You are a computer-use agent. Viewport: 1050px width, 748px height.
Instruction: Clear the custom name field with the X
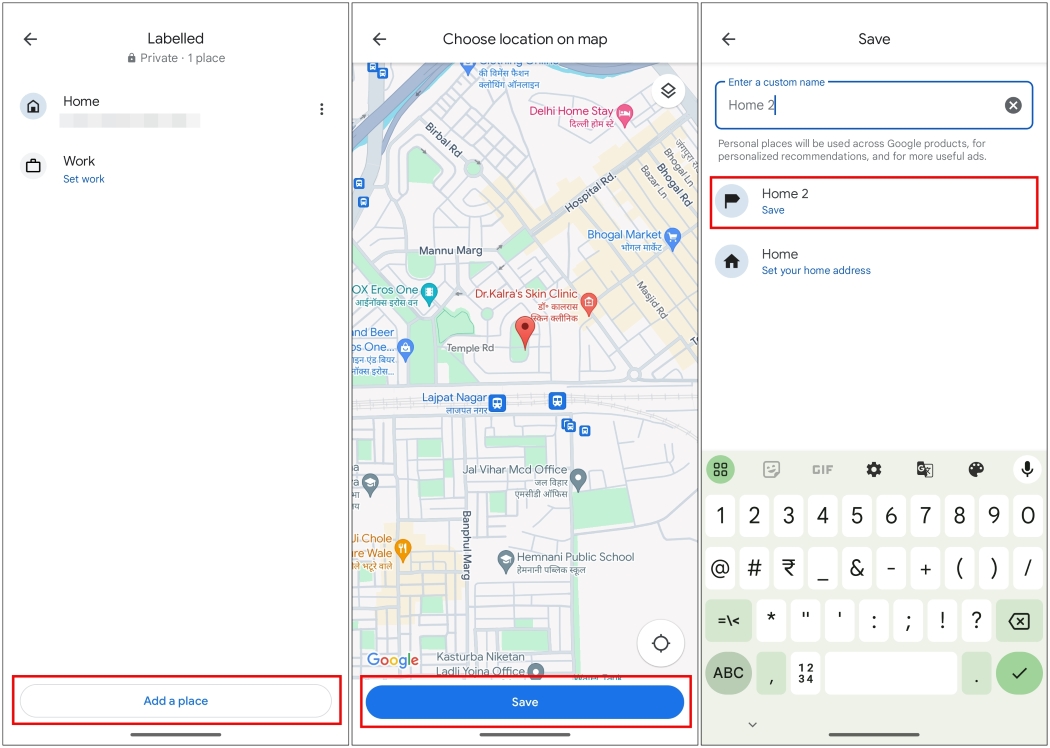coord(1012,104)
